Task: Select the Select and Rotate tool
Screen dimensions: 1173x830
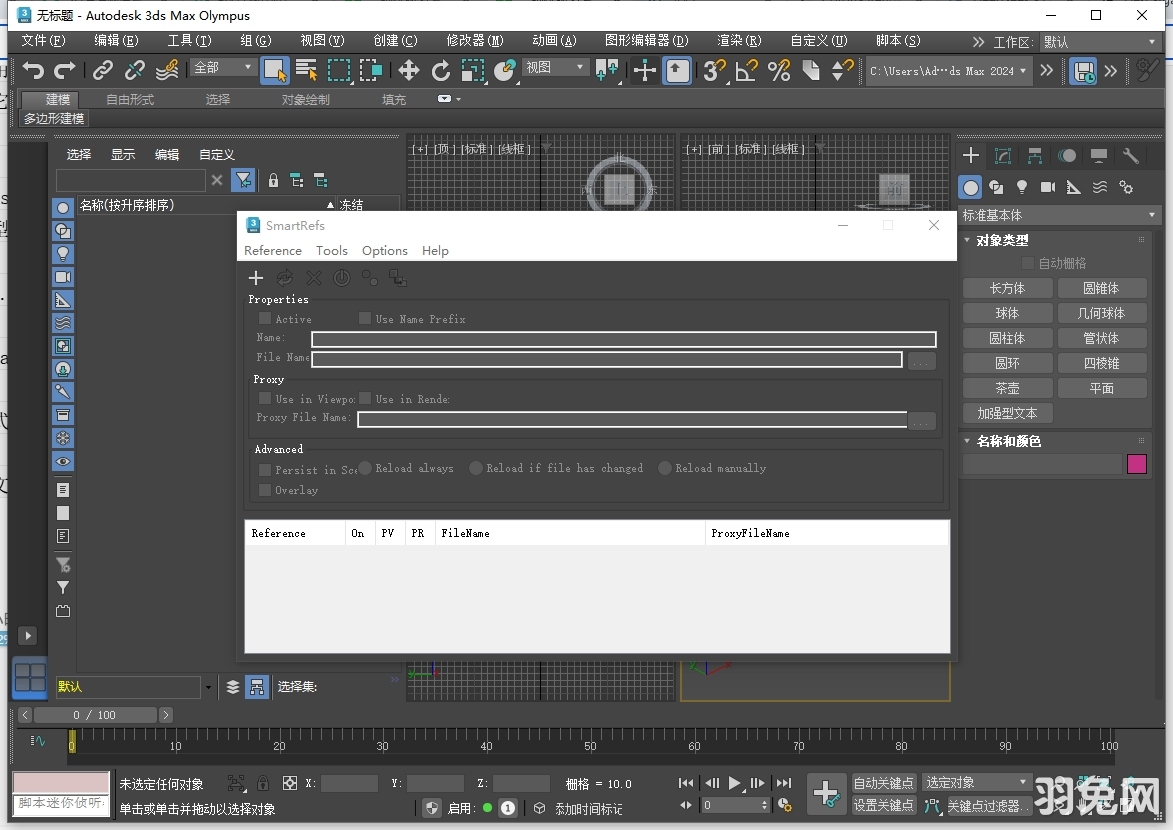Action: tap(441, 70)
